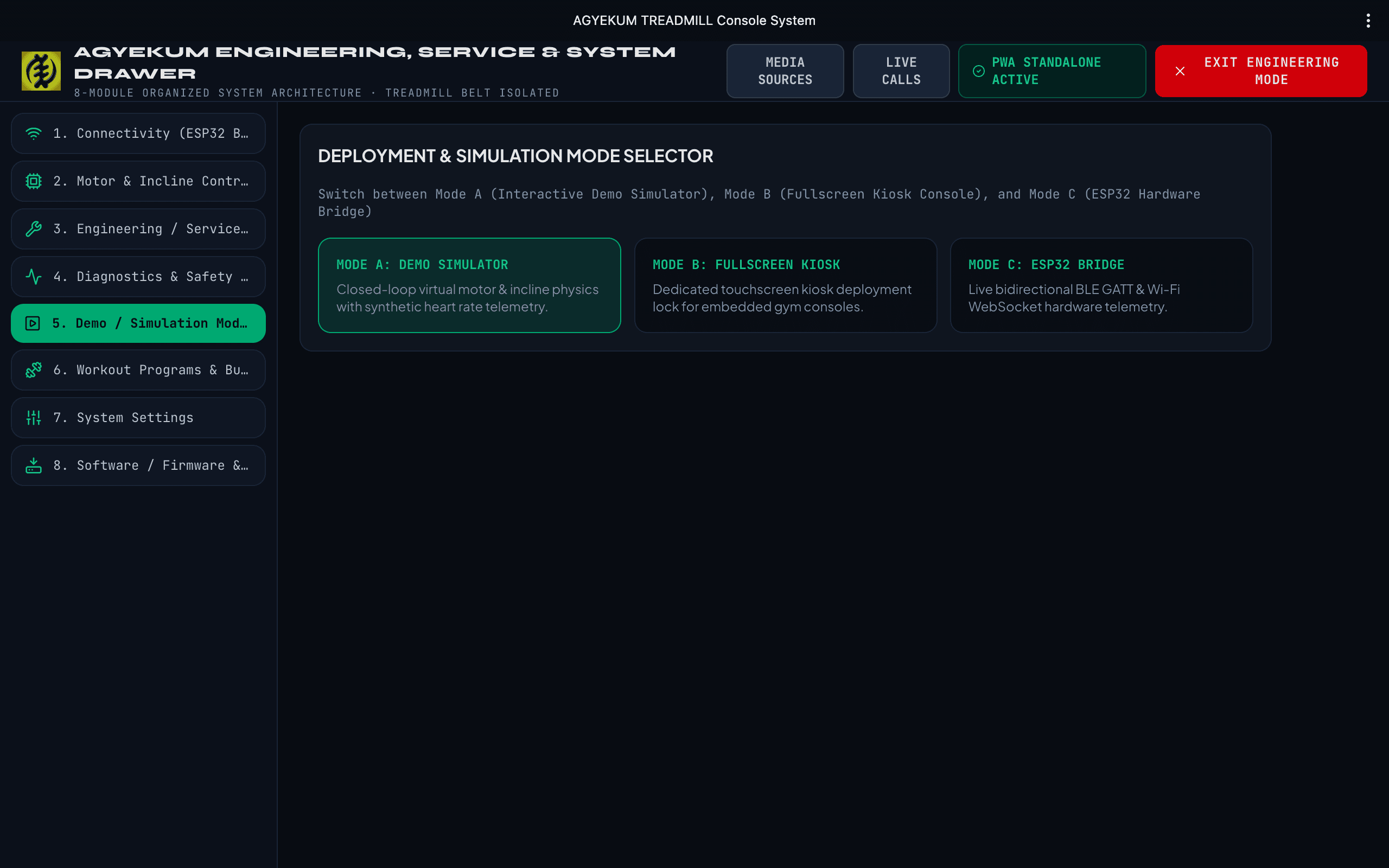Open 6. Workout Programs module
This screenshot has height=868, width=1389.
point(138,371)
